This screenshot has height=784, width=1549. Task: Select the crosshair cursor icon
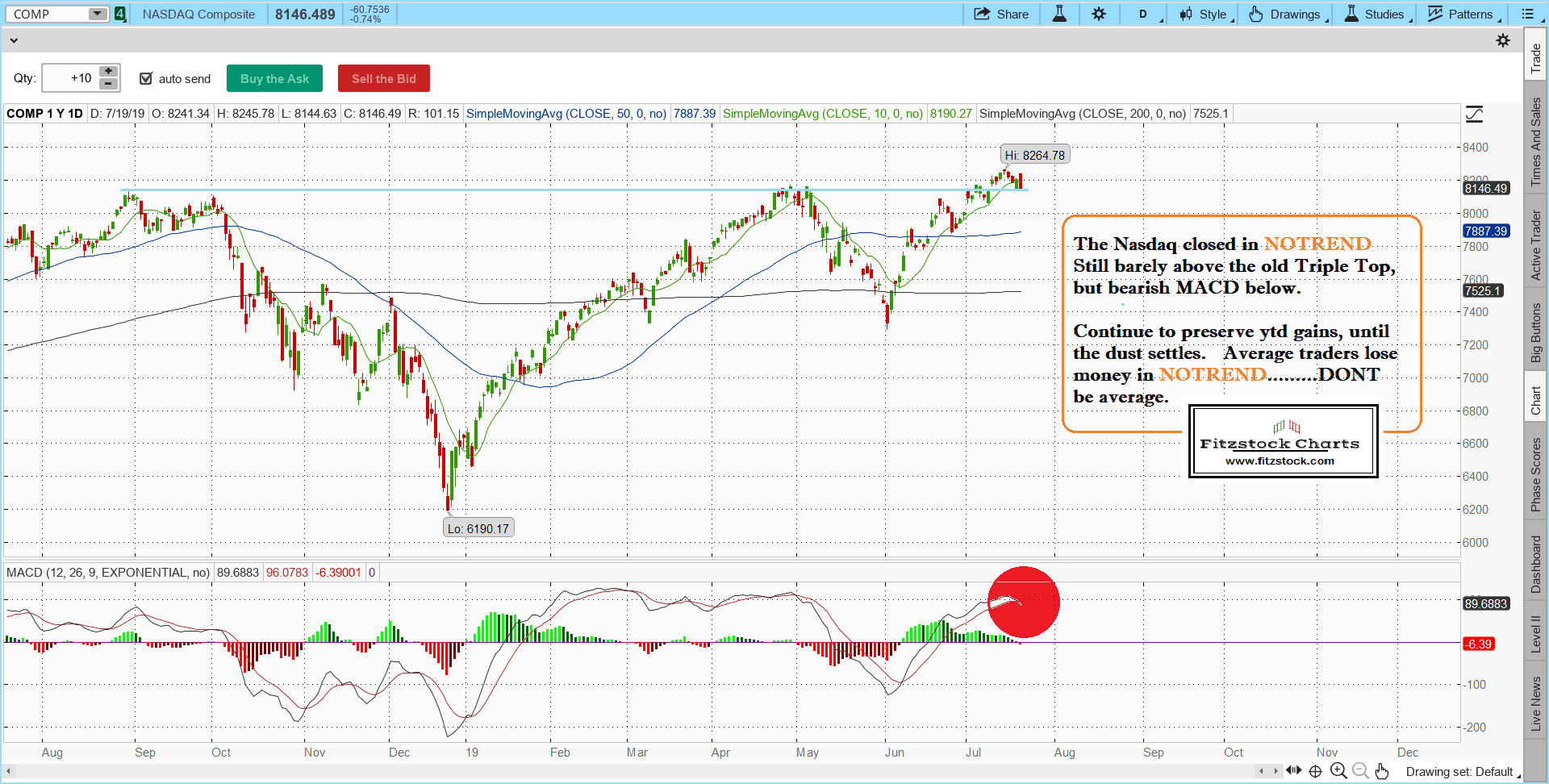pyautogui.click(x=1315, y=771)
